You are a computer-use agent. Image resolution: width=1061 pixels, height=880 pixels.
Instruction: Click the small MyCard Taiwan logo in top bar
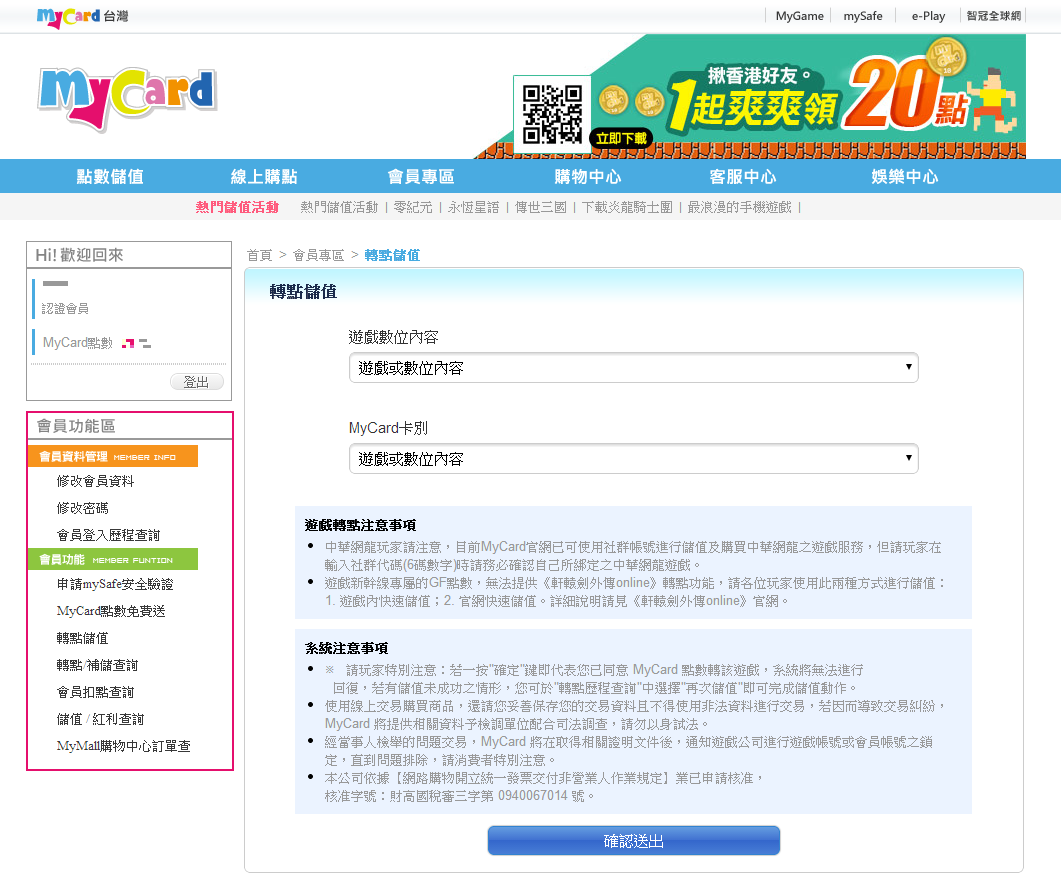pos(83,17)
